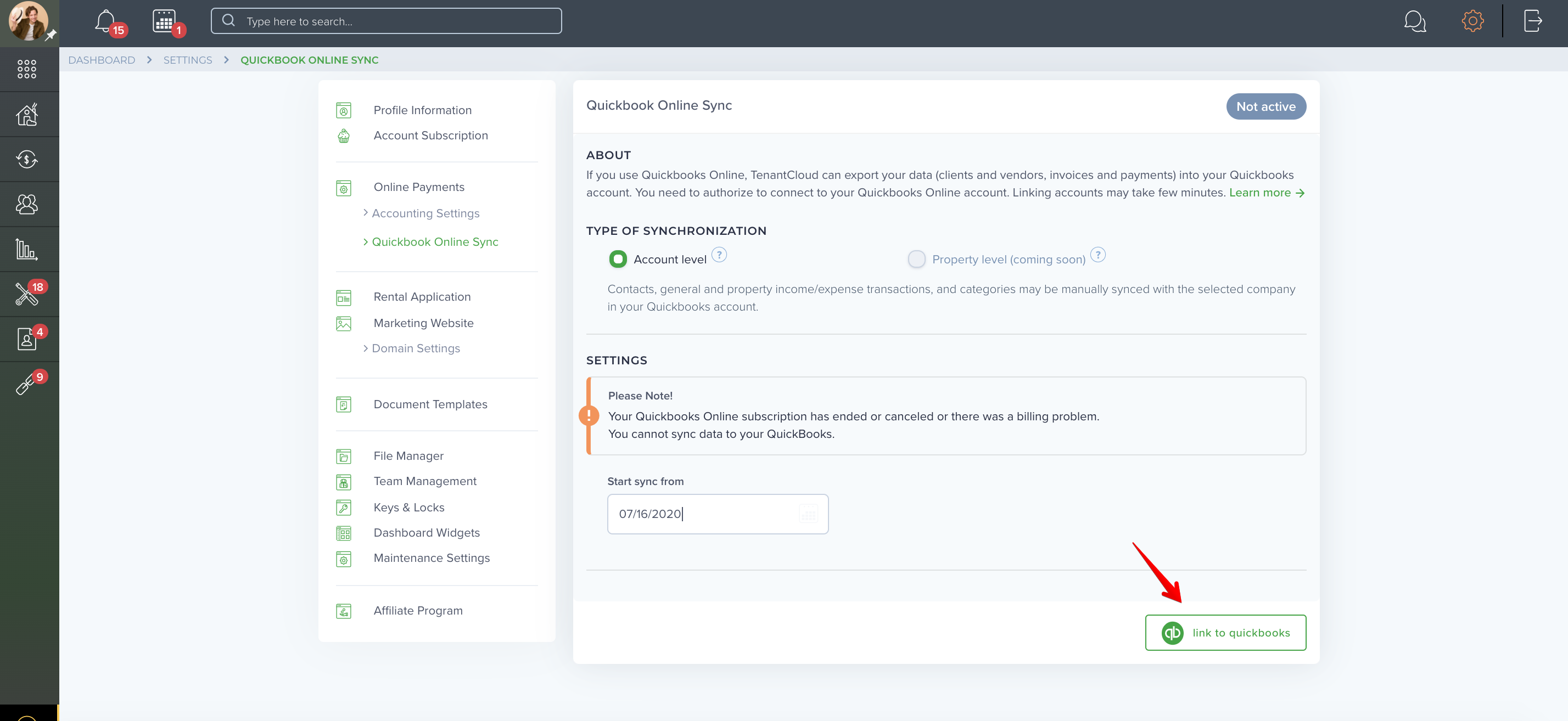This screenshot has height=721, width=1568.
Task: Open Affiliate Program settings
Action: click(x=418, y=611)
